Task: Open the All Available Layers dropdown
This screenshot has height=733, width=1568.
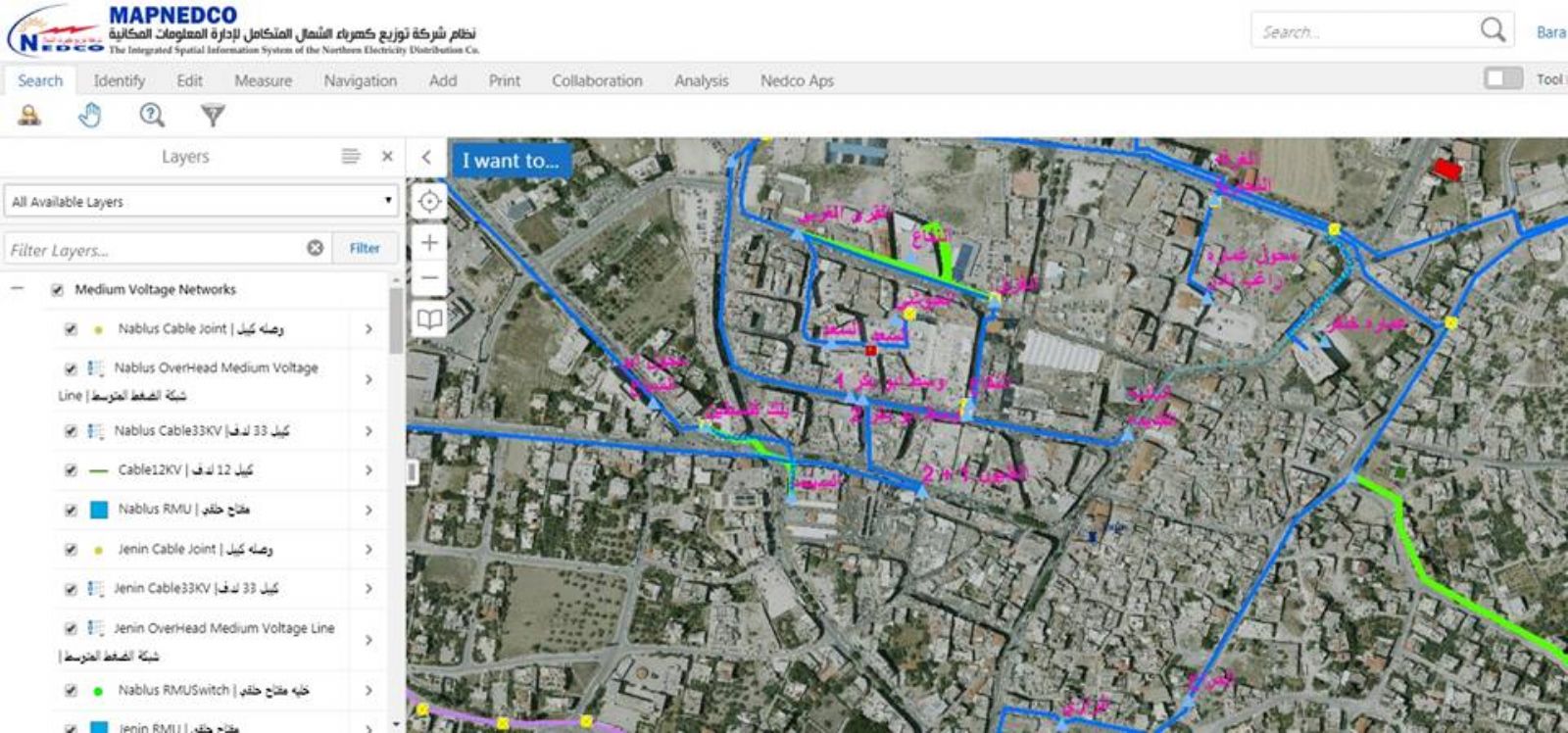Action: click(200, 202)
